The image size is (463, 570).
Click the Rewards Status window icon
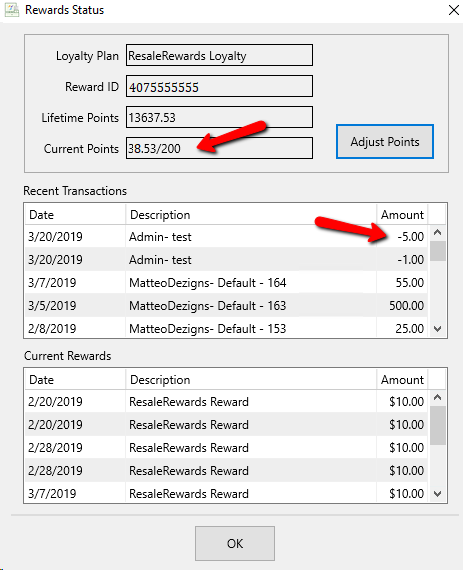(12, 10)
